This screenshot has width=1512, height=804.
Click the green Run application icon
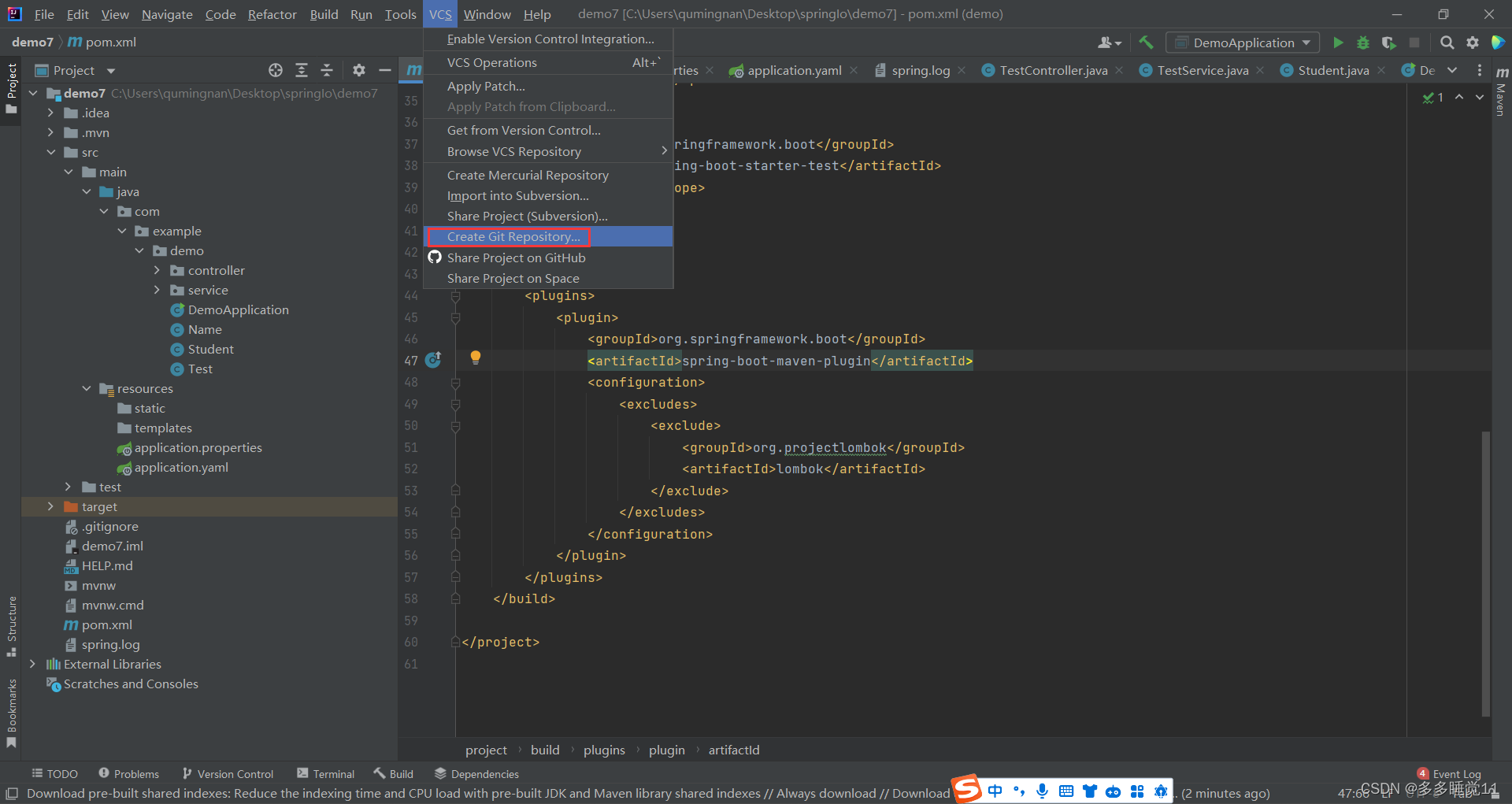tap(1337, 43)
